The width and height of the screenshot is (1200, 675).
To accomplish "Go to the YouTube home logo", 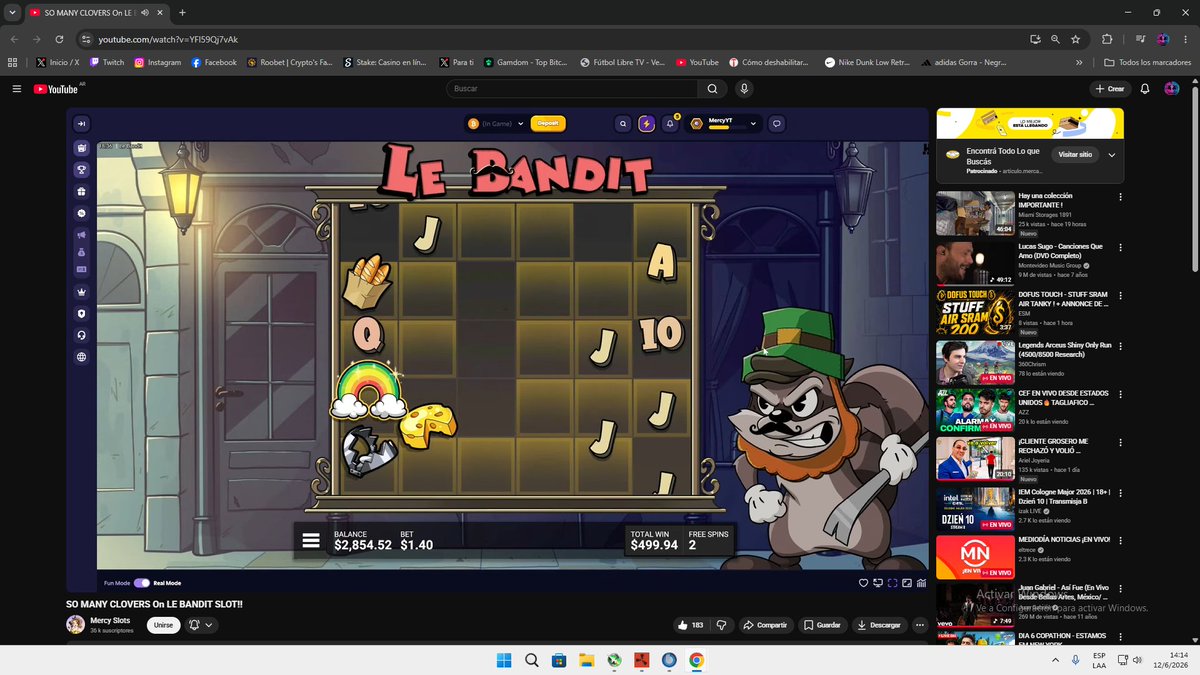I will click(58, 89).
